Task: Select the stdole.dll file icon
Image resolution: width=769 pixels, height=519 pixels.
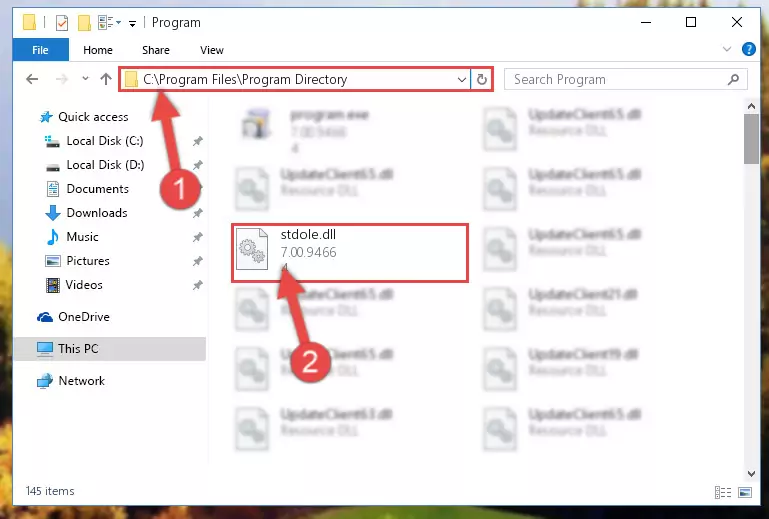Action: coord(252,249)
